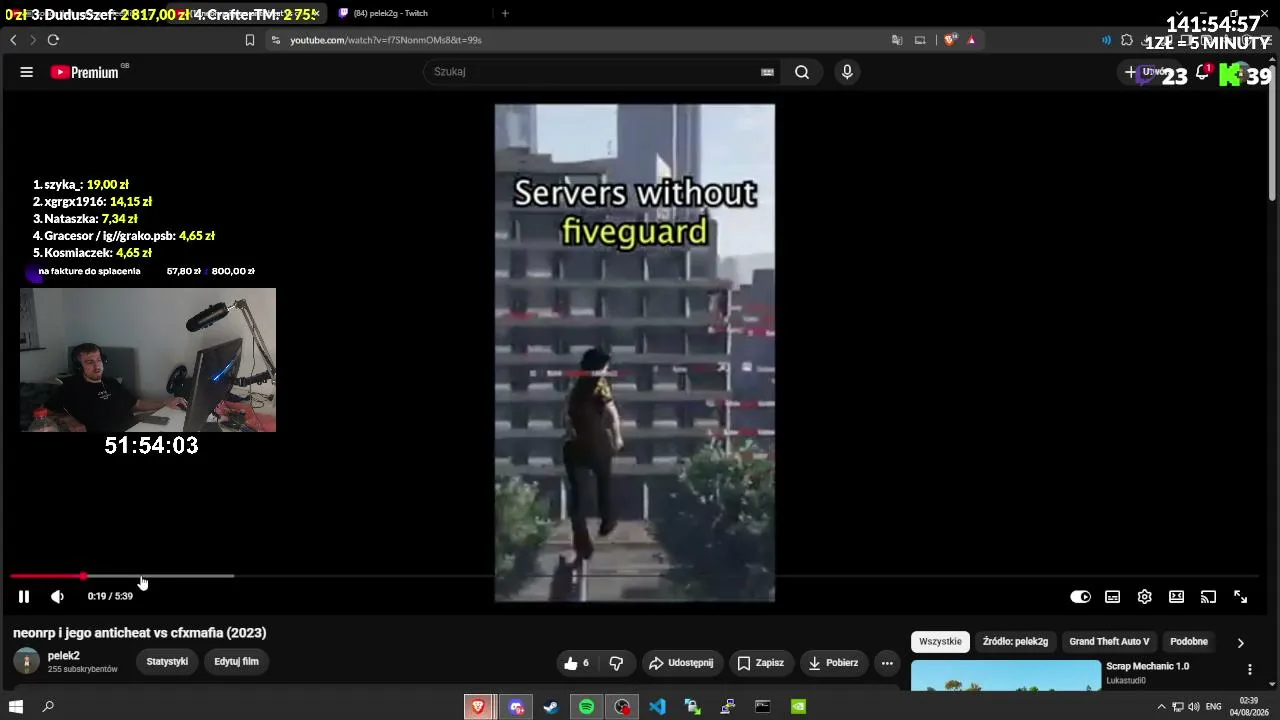
Task: Dislike the video
Action: point(616,663)
